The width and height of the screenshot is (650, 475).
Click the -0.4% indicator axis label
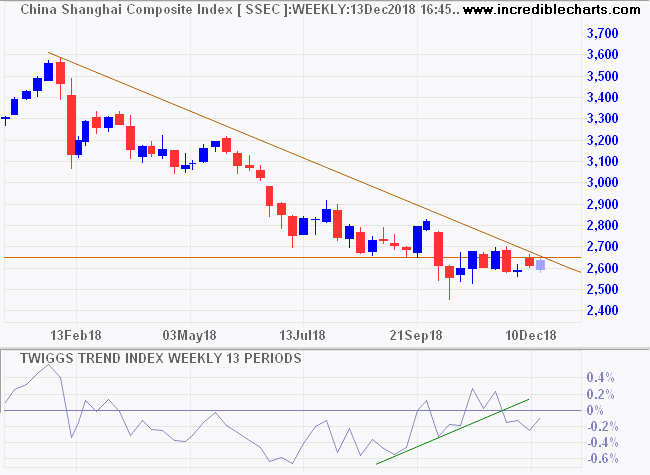tap(602, 443)
